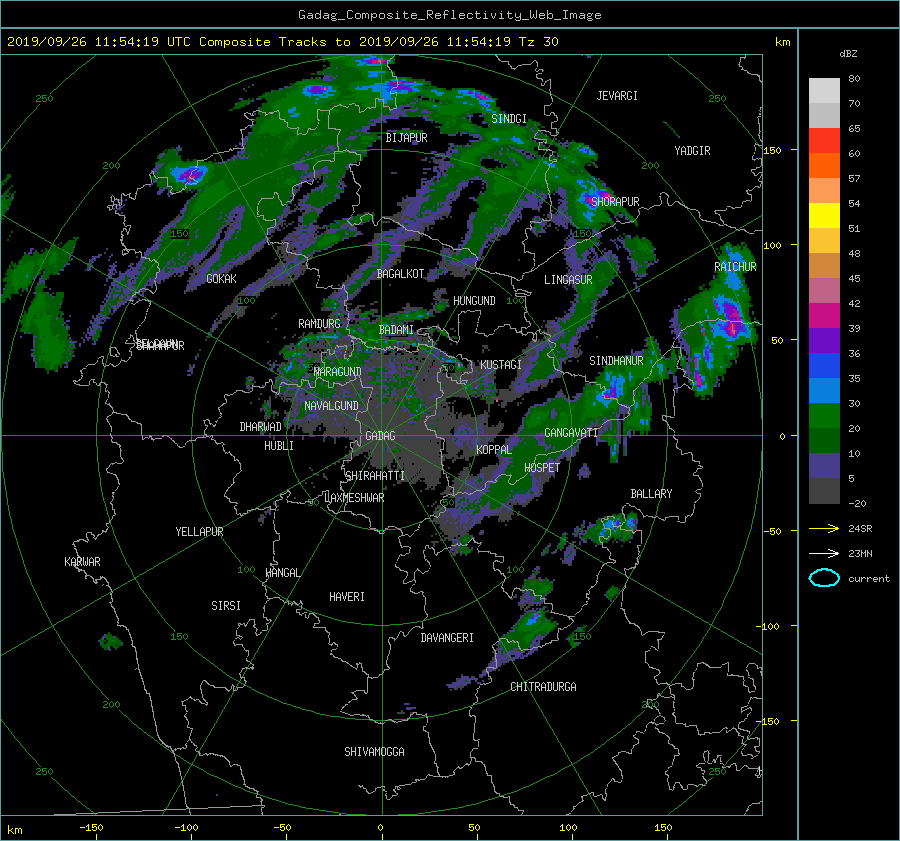Click the SINDGI city label
This screenshot has width=900, height=841.
pyautogui.click(x=509, y=119)
